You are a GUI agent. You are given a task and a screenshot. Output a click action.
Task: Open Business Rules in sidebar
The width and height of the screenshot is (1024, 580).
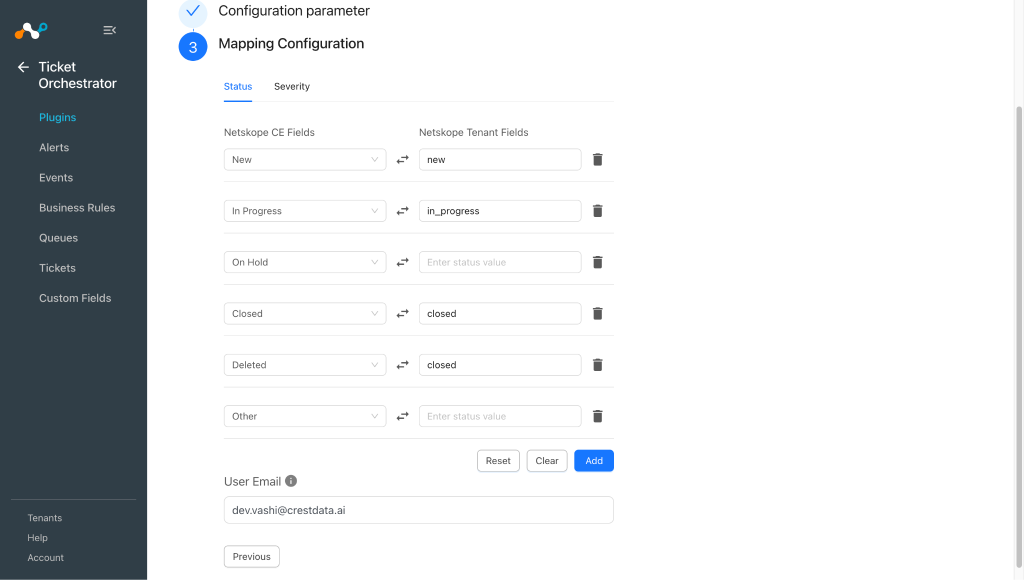click(x=77, y=208)
